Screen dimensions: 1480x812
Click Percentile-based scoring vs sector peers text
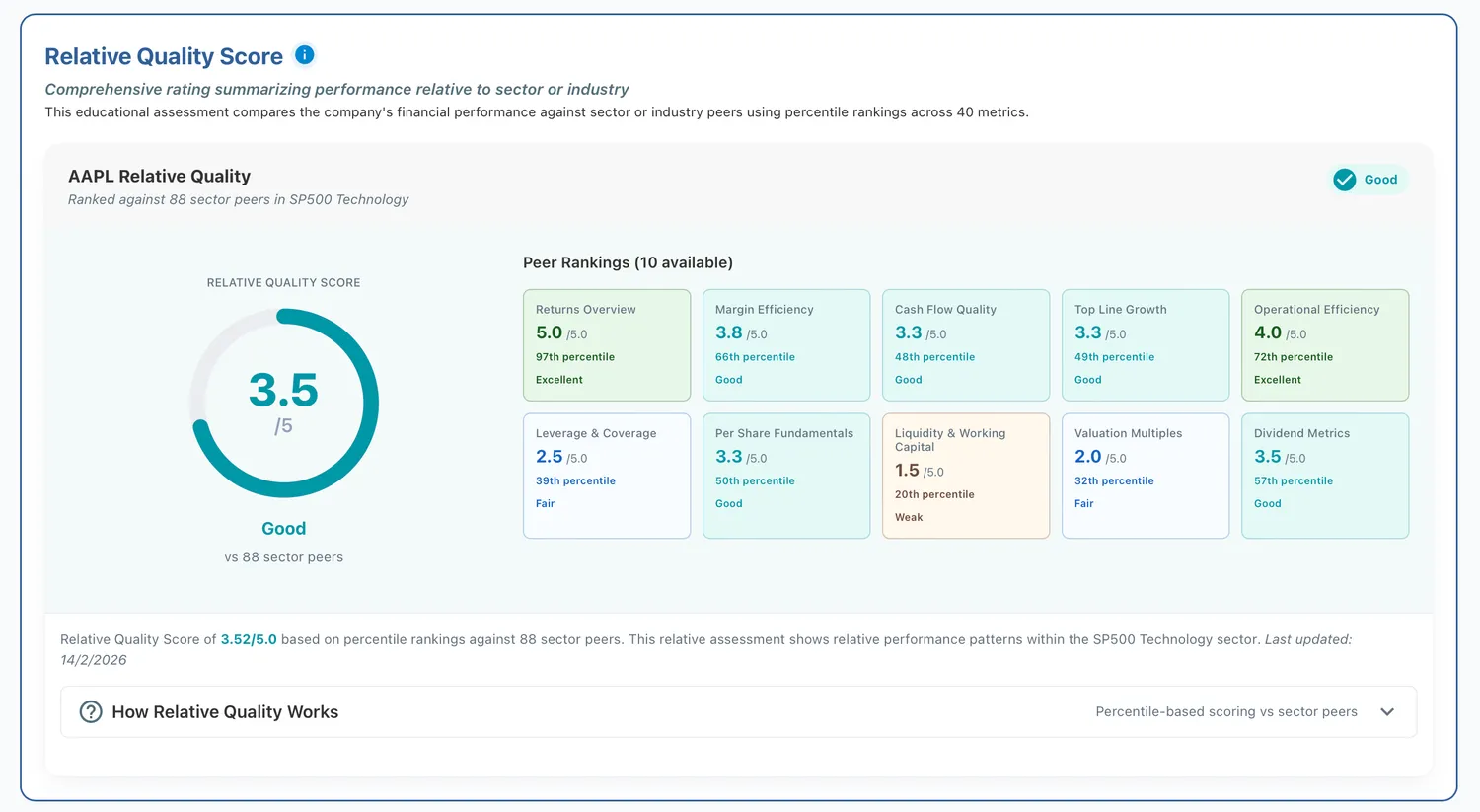point(1226,711)
